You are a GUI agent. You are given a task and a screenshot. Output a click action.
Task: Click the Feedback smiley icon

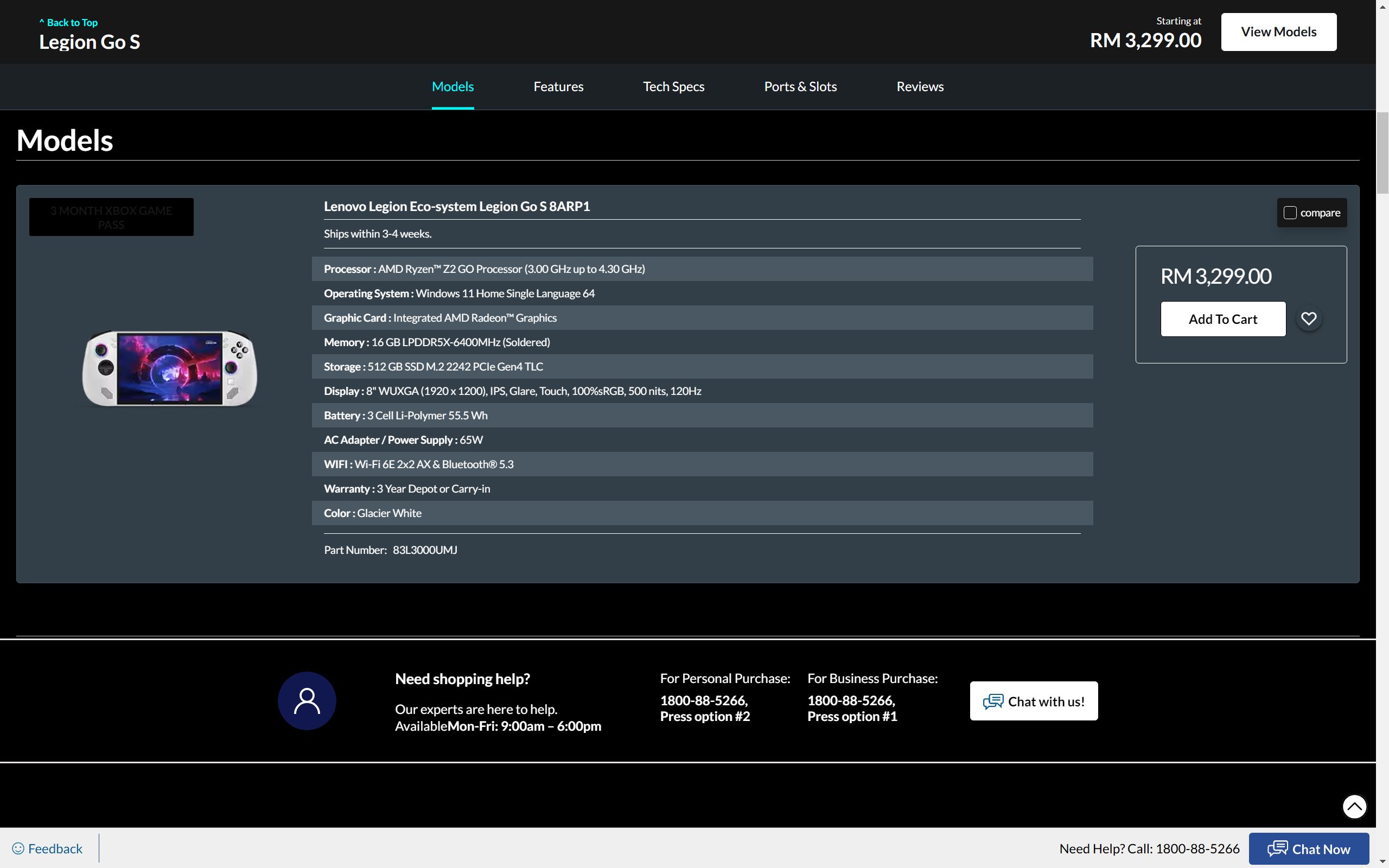click(18, 848)
